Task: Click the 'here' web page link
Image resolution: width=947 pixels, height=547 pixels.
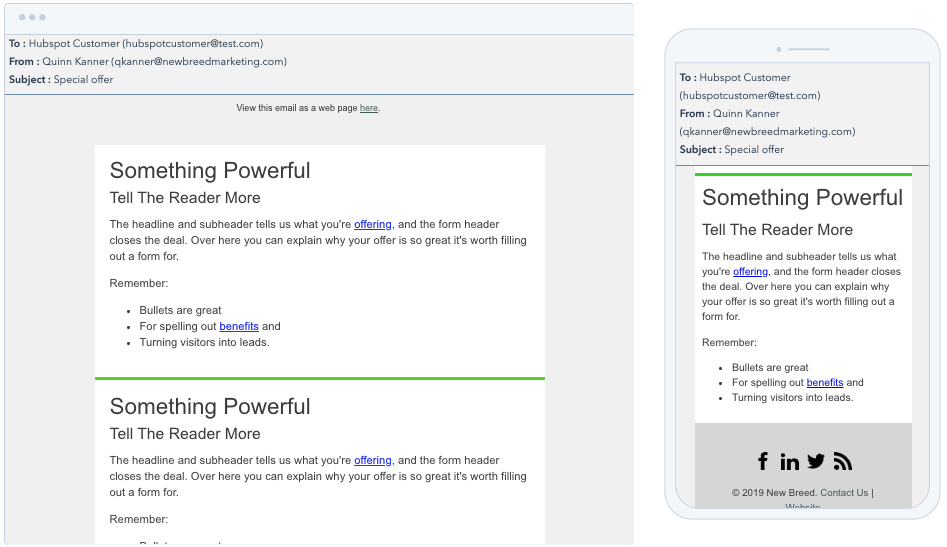Action: pos(368,108)
